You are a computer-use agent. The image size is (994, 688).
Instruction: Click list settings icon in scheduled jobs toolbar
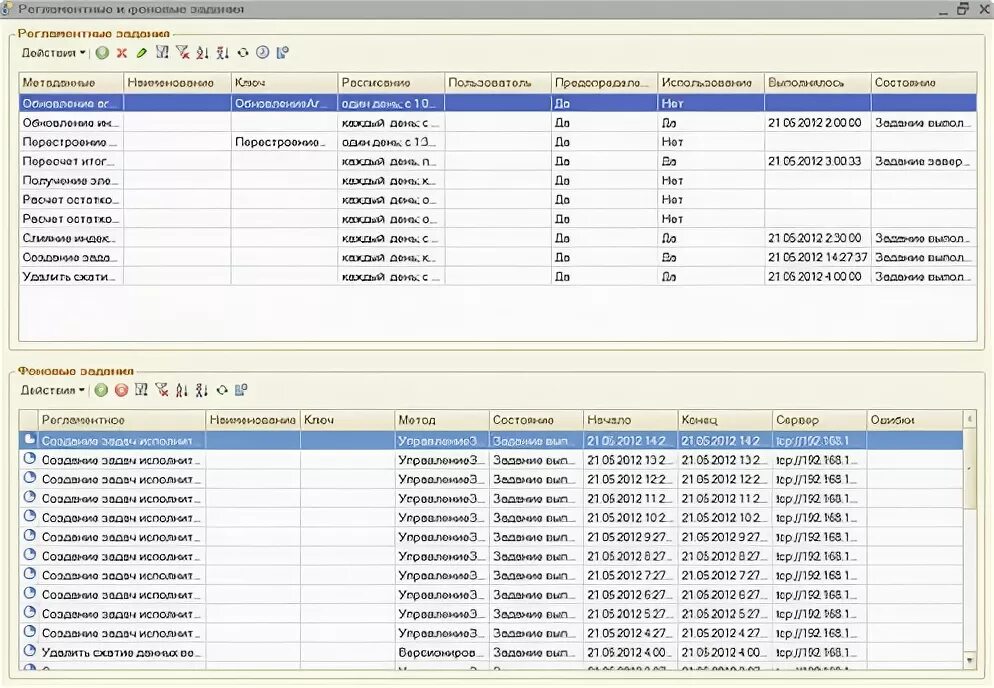click(283, 53)
